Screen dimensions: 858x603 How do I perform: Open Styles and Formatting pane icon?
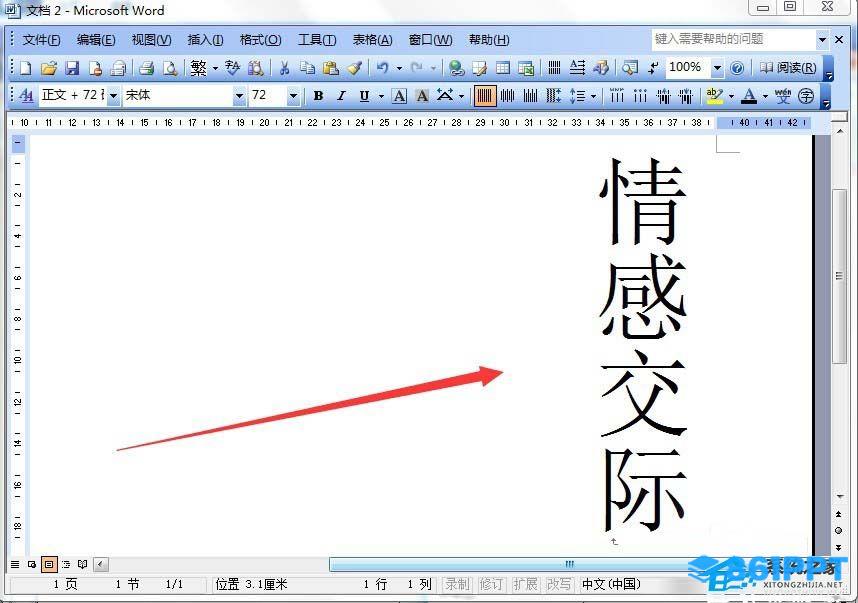(x=26, y=96)
